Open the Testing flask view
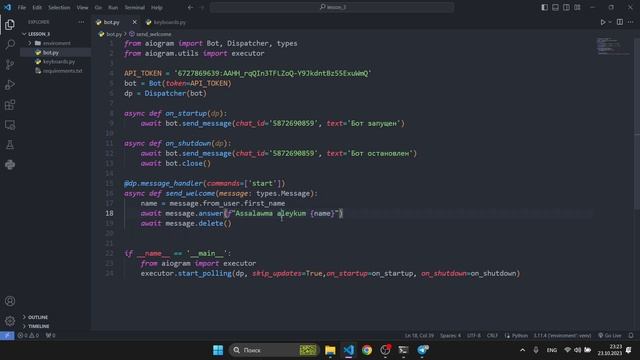This screenshot has width=640, height=360. click(10, 144)
